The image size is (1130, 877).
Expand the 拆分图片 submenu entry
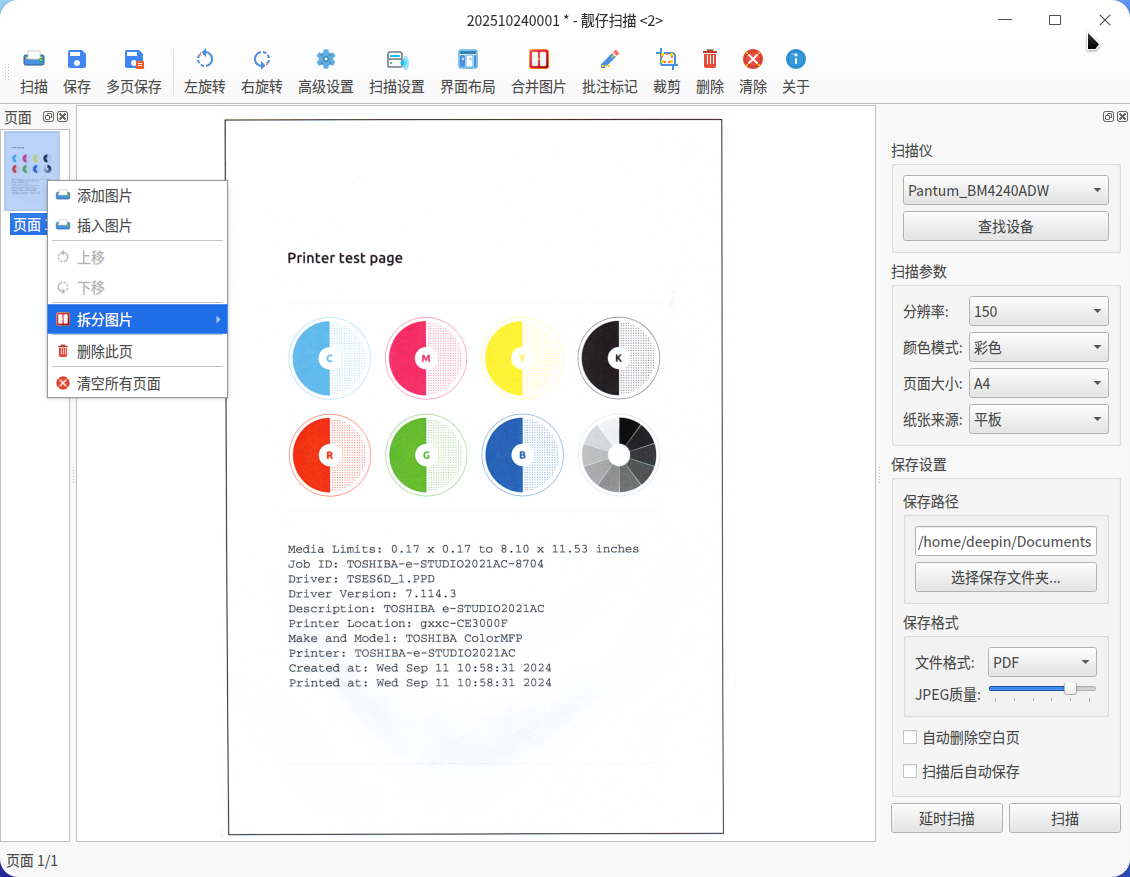click(138, 319)
